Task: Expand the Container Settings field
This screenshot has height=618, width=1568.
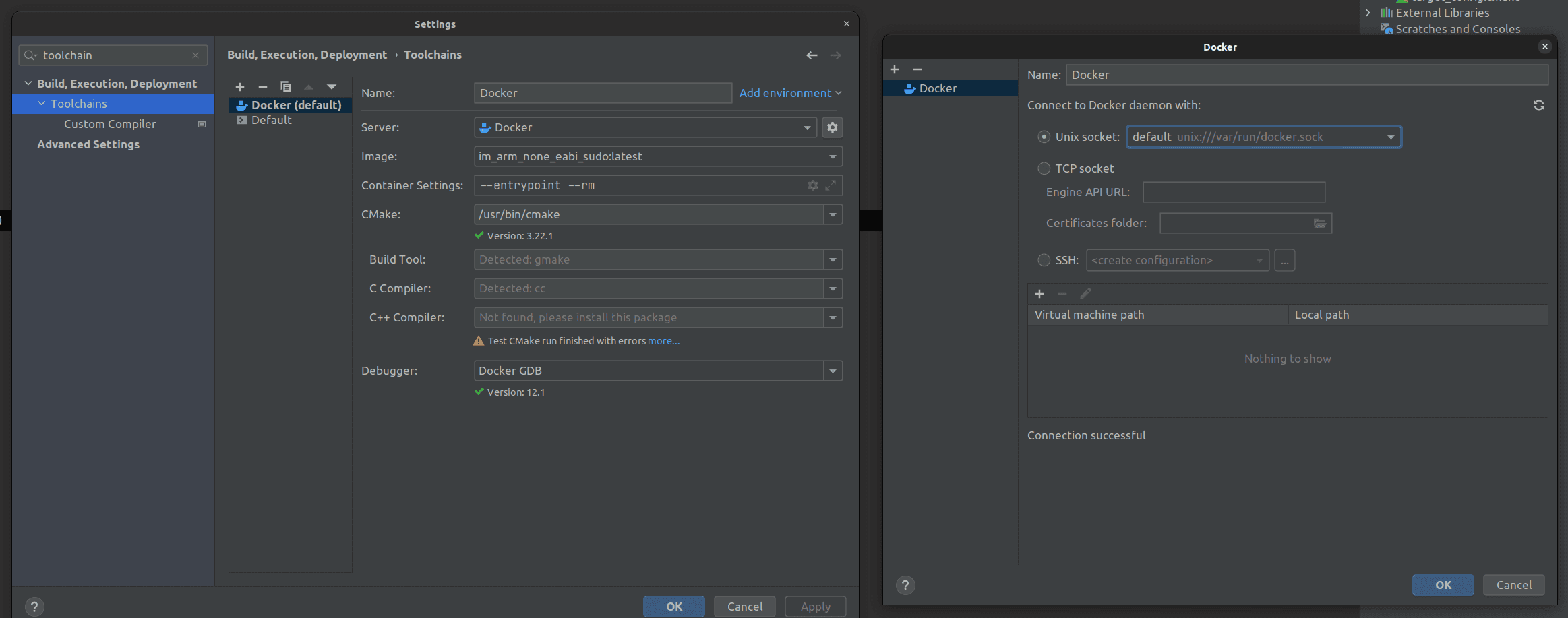Action: pyautogui.click(x=831, y=185)
